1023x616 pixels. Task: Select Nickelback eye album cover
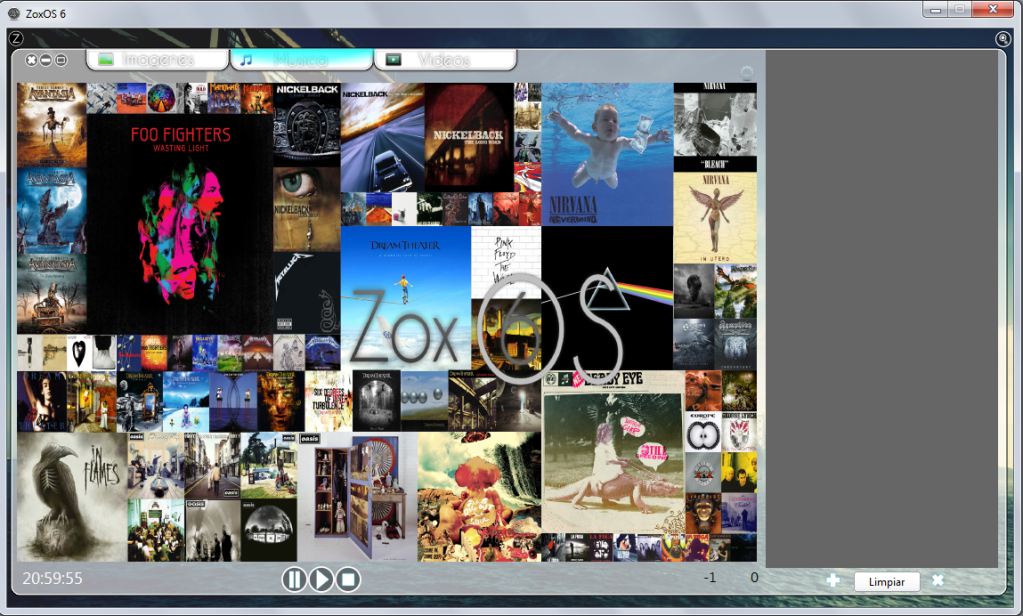tap(307, 209)
